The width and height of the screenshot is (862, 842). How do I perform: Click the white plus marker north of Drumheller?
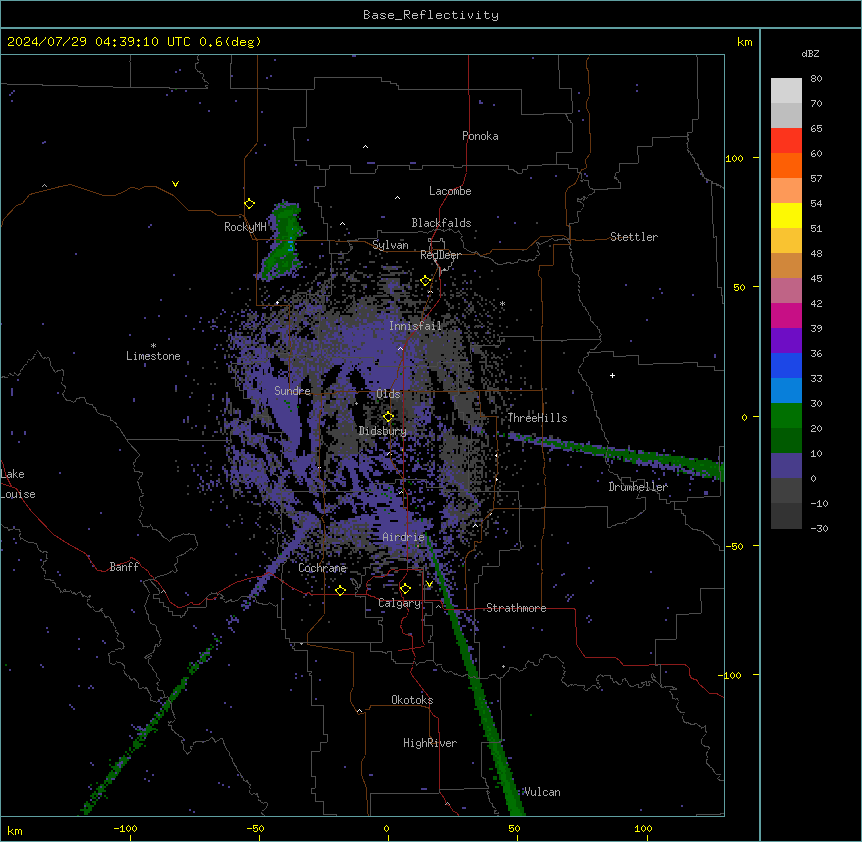pyautogui.click(x=612, y=375)
